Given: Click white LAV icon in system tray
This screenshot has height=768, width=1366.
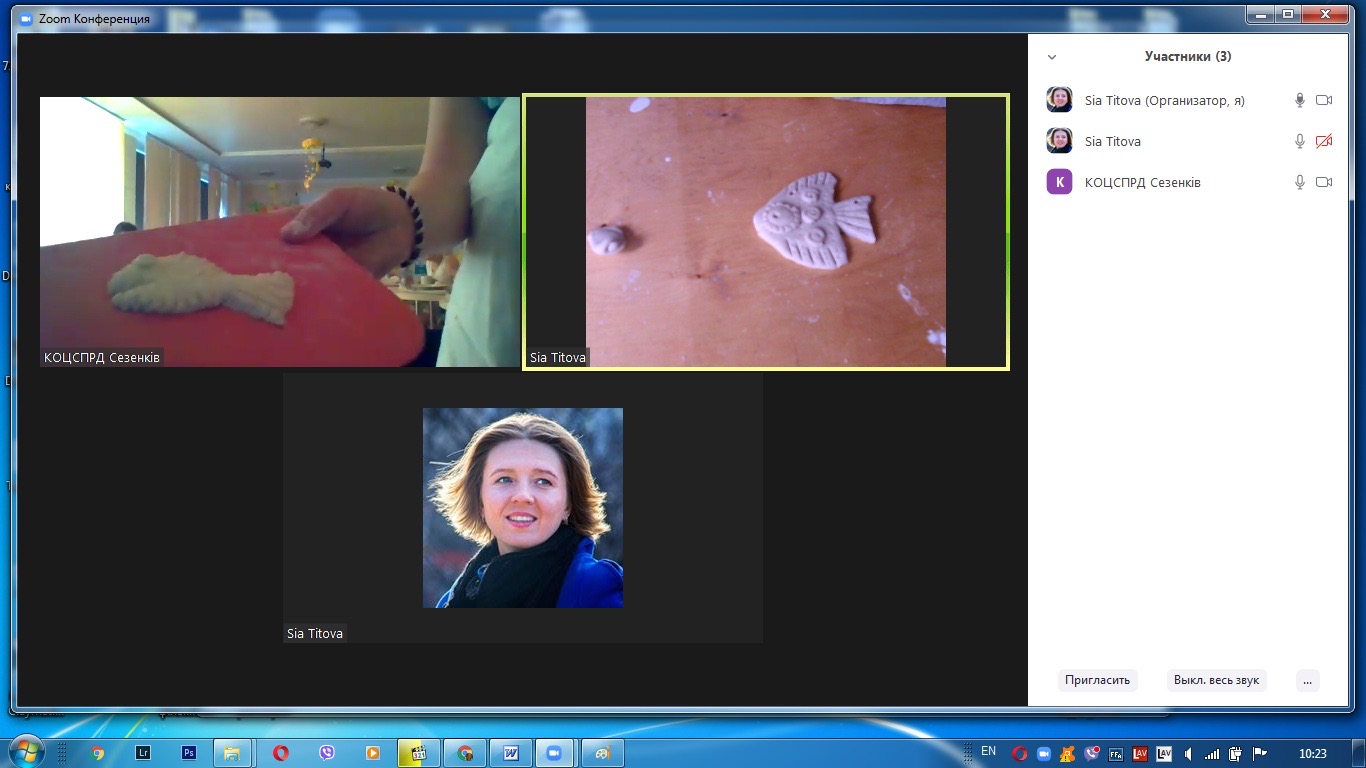Looking at the screenshot, I should coord(1164,754).
